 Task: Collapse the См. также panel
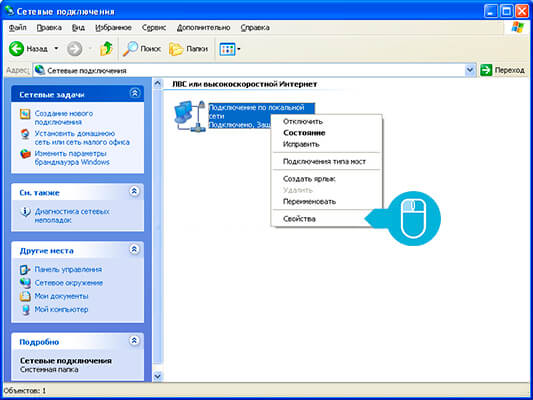(x=134, y=191)
